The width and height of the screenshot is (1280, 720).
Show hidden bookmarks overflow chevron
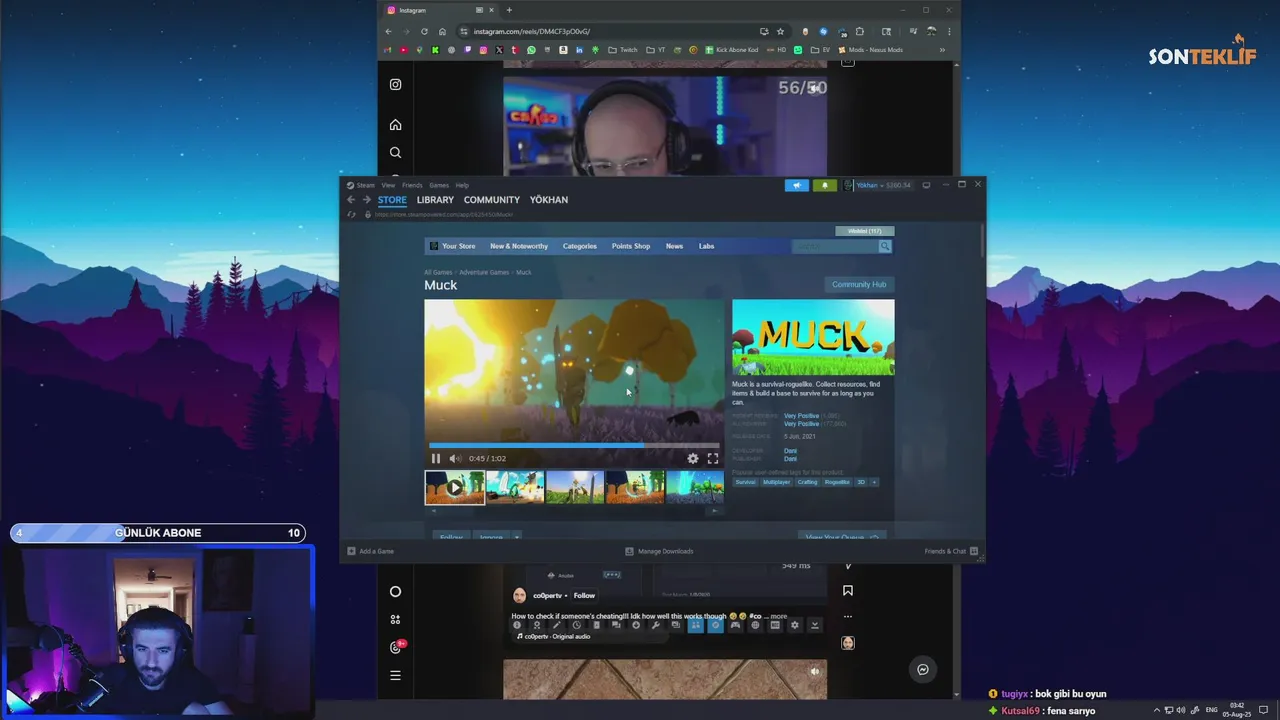(942, 50)
